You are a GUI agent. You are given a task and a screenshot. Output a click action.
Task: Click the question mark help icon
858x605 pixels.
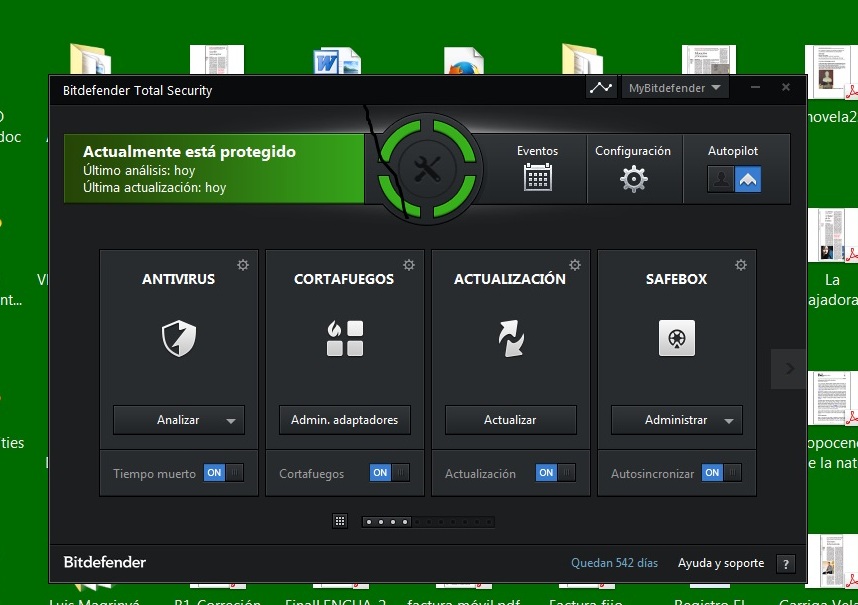pyautogui.click(x=786, y=564)
